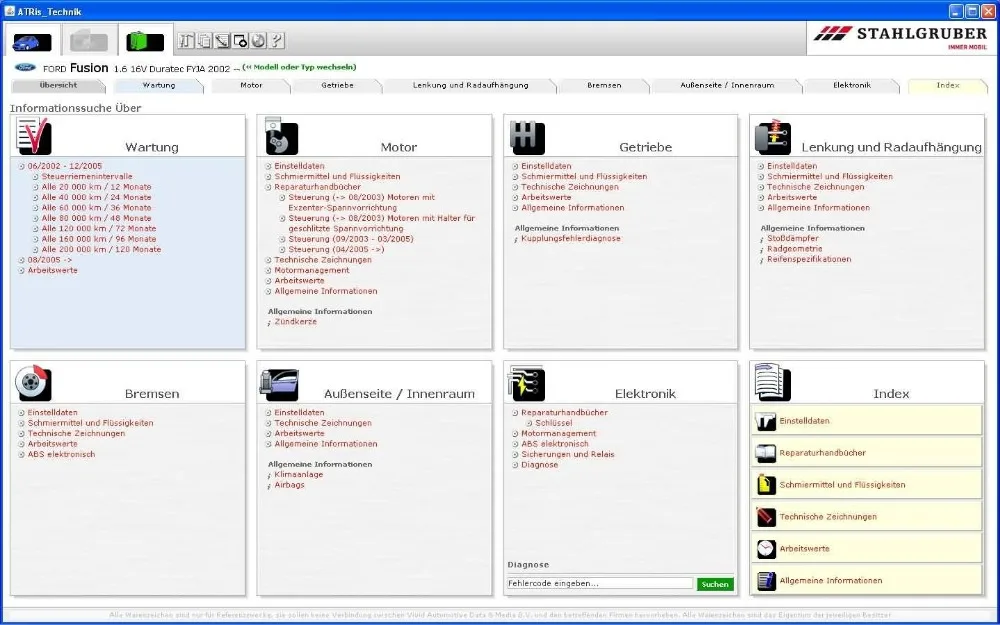The image size is (1000, 625).
Task: Focus the Fehlercode eingeben input field
Action: point(599,584)
